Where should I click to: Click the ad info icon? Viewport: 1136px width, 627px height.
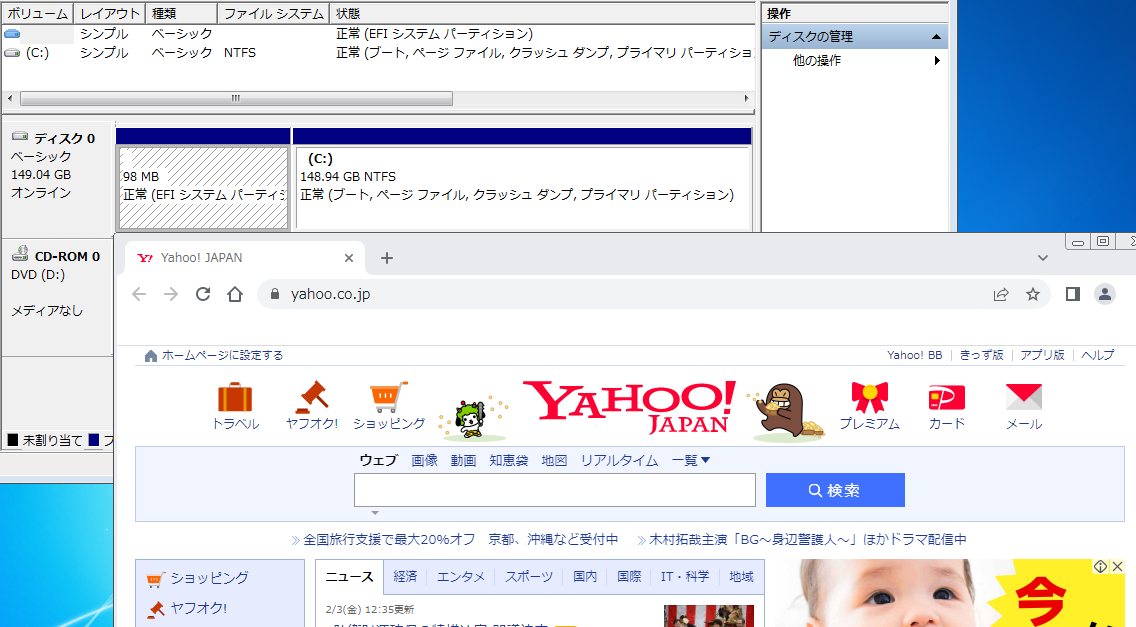1100,567
